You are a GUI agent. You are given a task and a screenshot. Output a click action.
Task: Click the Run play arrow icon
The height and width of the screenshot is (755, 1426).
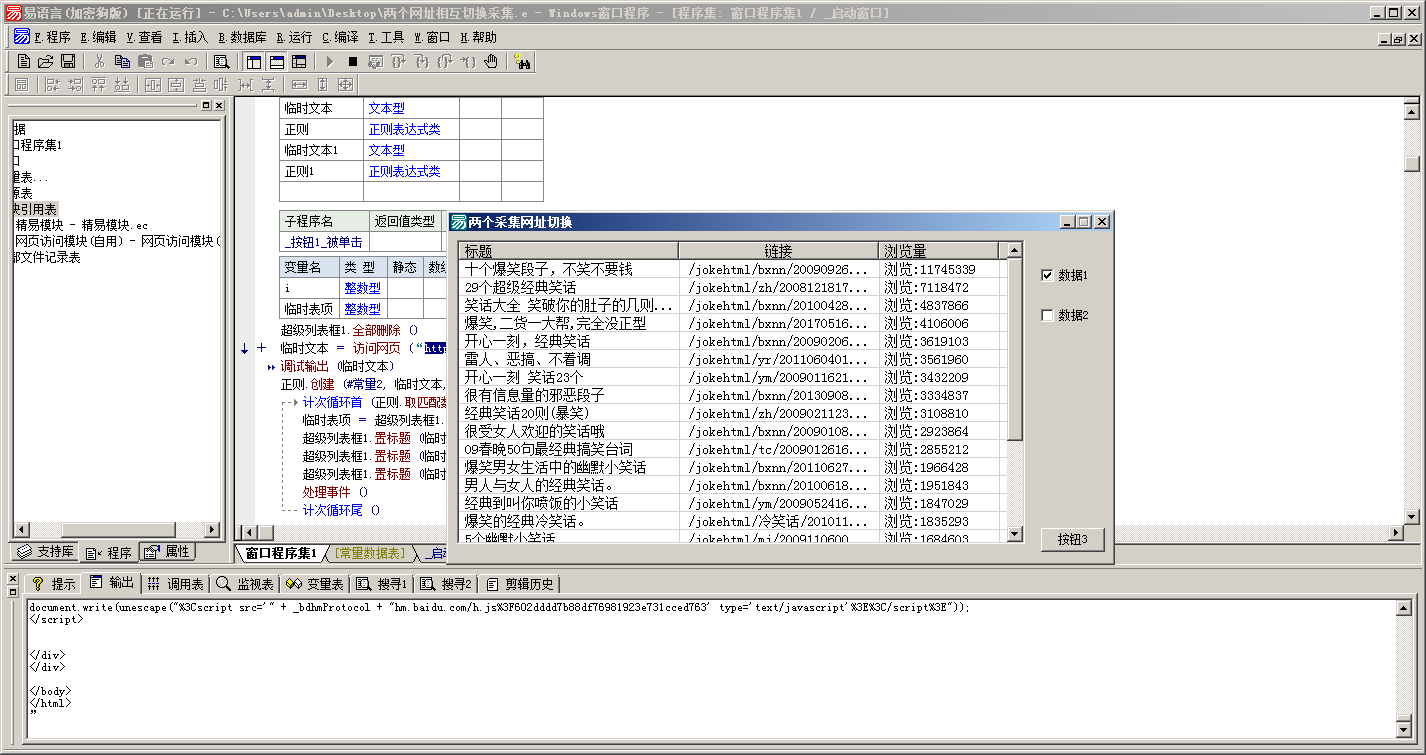[x=331, y=61]
